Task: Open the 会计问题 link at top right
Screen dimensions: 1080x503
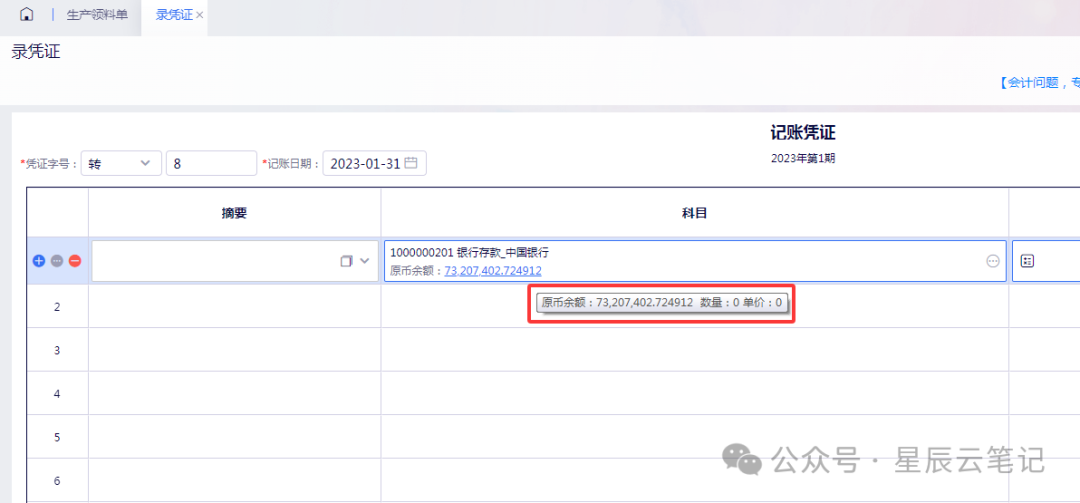Action: 1039,83
